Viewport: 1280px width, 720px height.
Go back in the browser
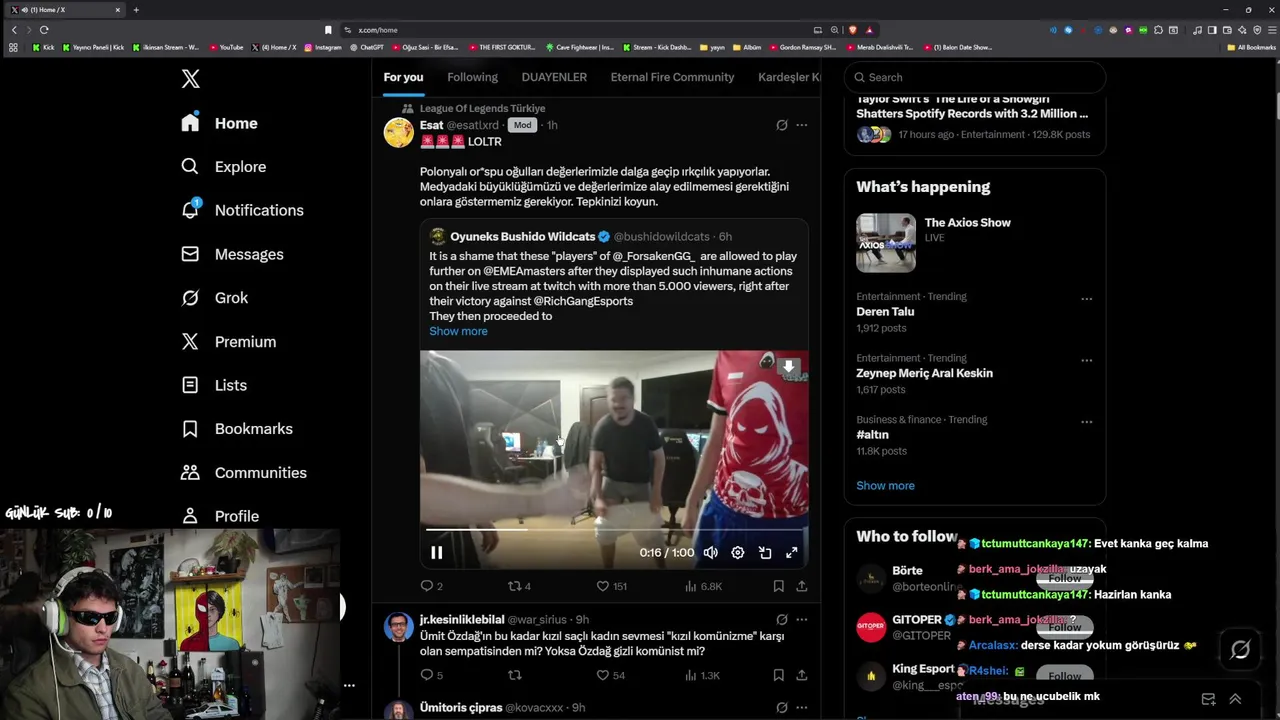point(14,30)
